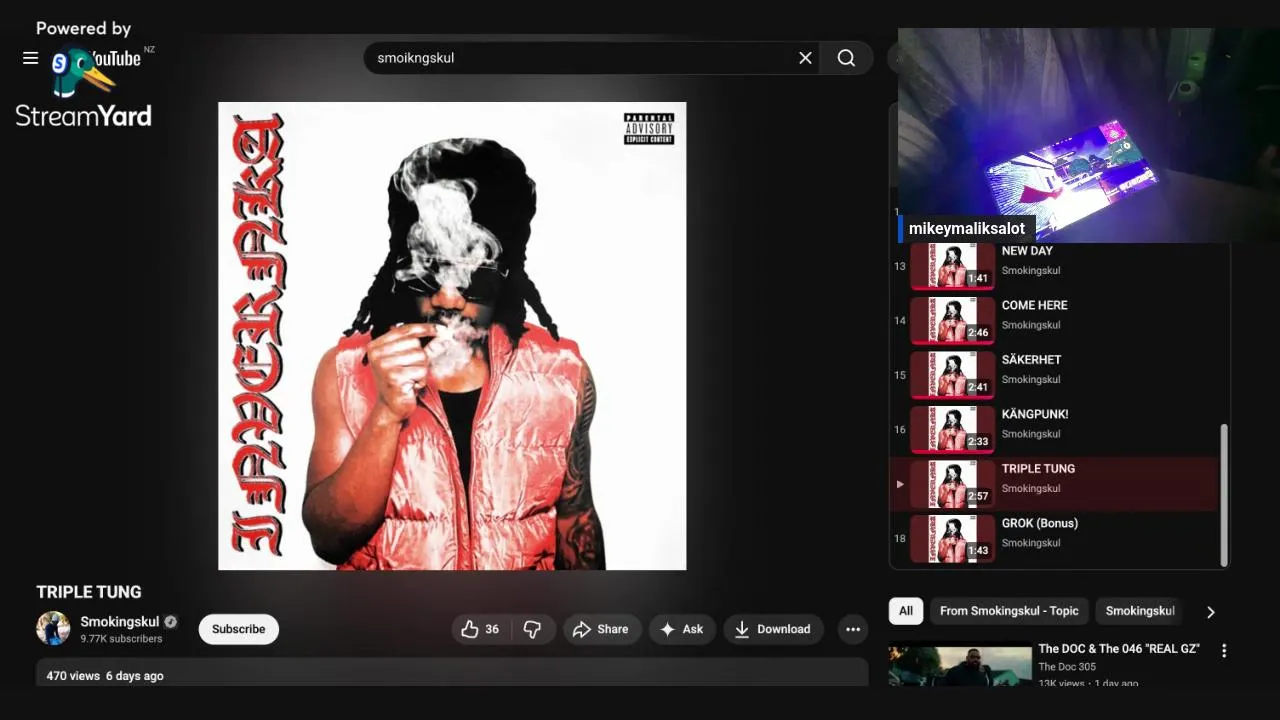
Task: Click the magnifier search button
Action: [846, 58]
